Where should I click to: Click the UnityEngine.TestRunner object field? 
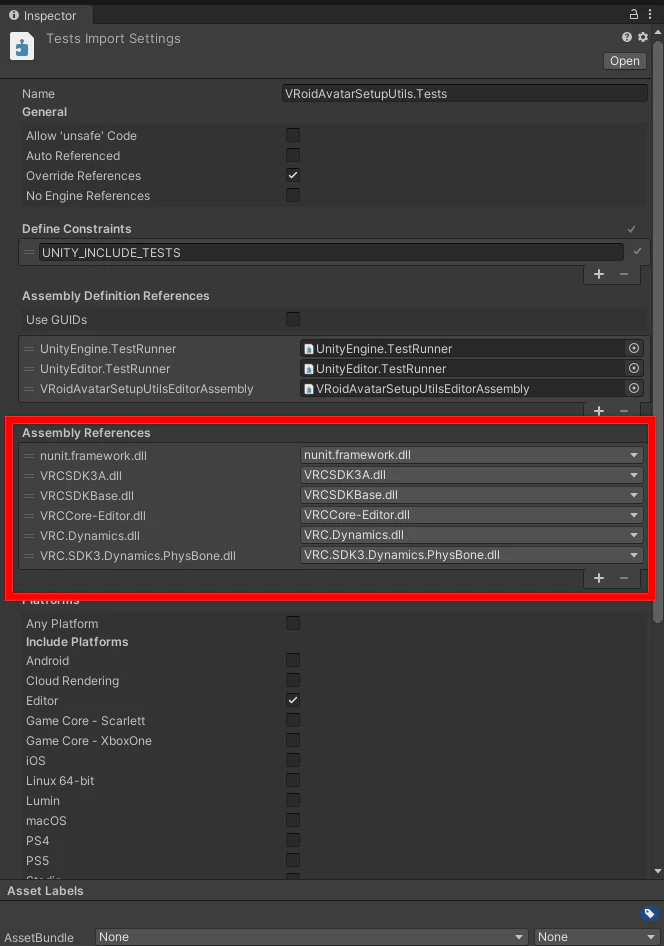point(464,348)
